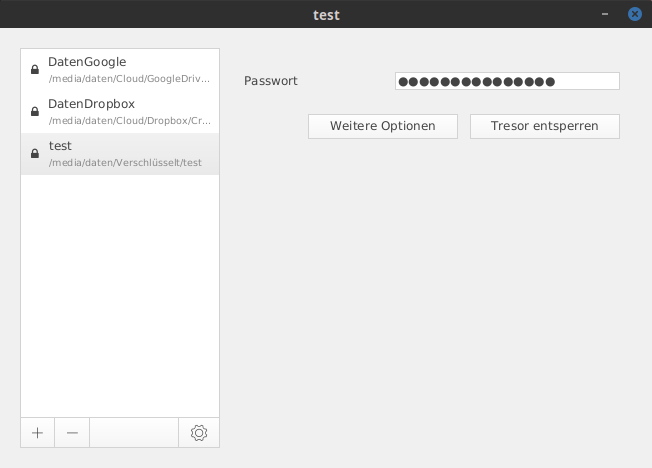Click the lock icon beside DatenDropbox
652x468 pixels.
pyautogui.click(x=35, y=111)
